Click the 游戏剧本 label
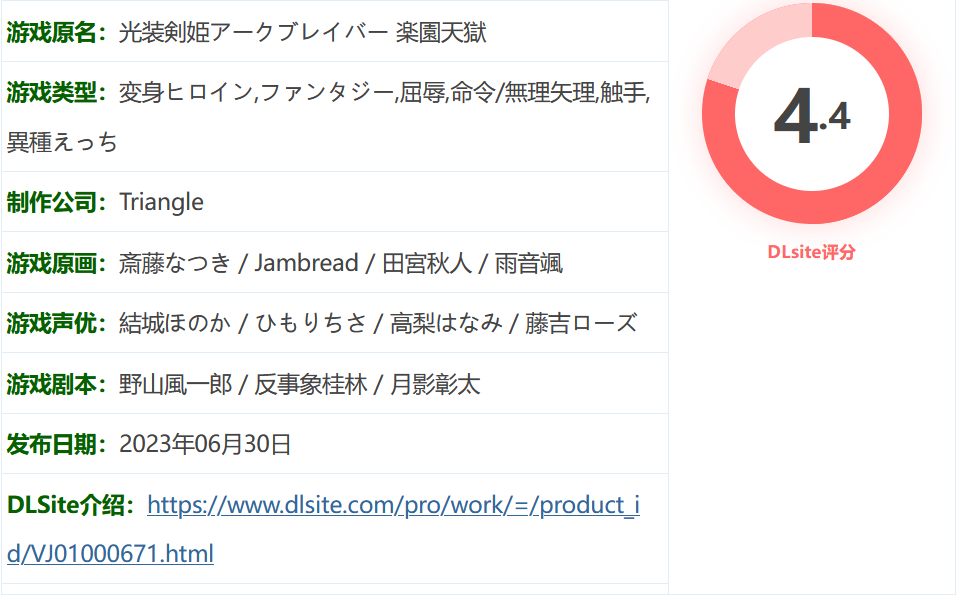The image size is (956, 602). tap(56, 384)
